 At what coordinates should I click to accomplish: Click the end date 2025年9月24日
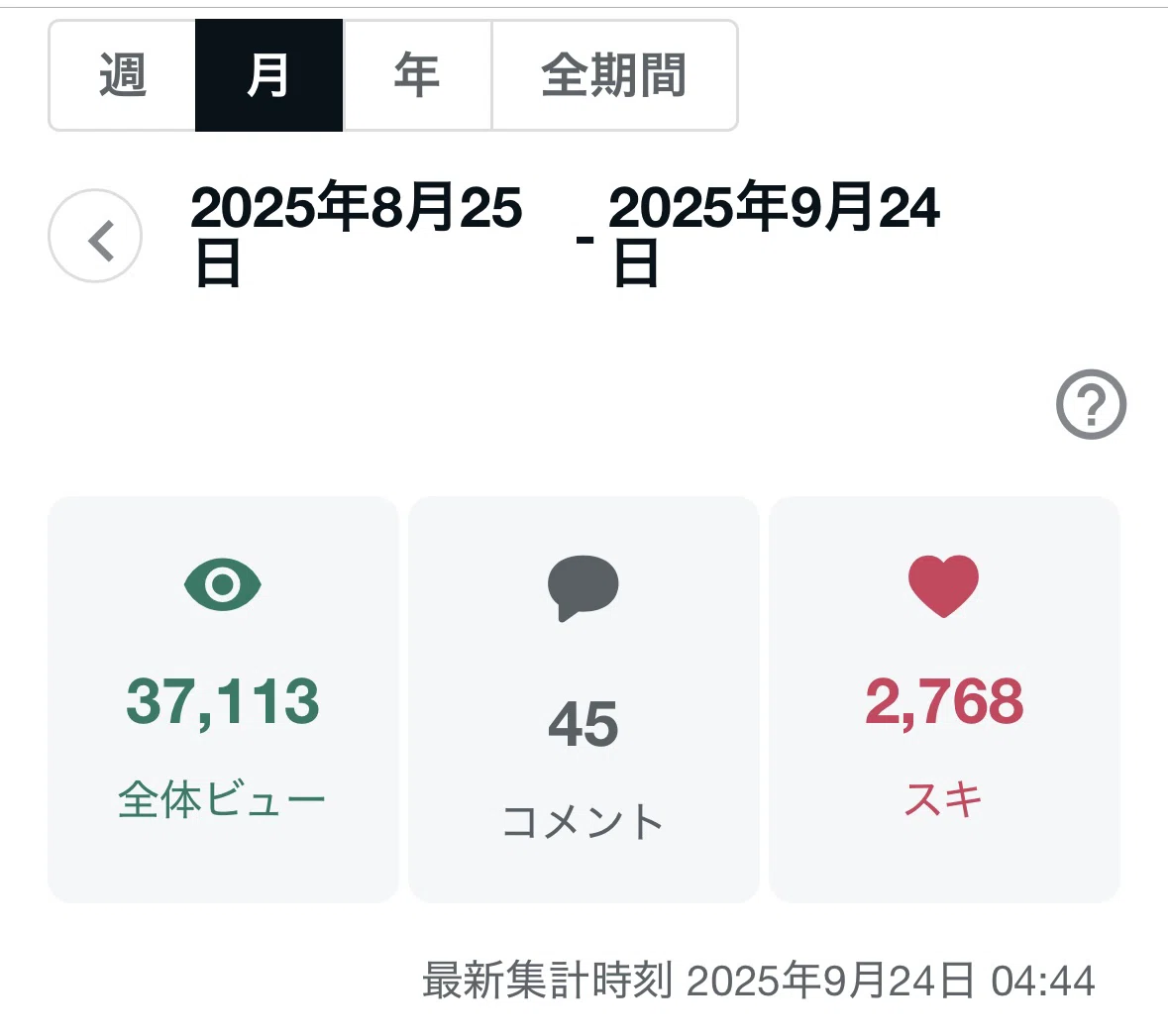click(774, 233)
